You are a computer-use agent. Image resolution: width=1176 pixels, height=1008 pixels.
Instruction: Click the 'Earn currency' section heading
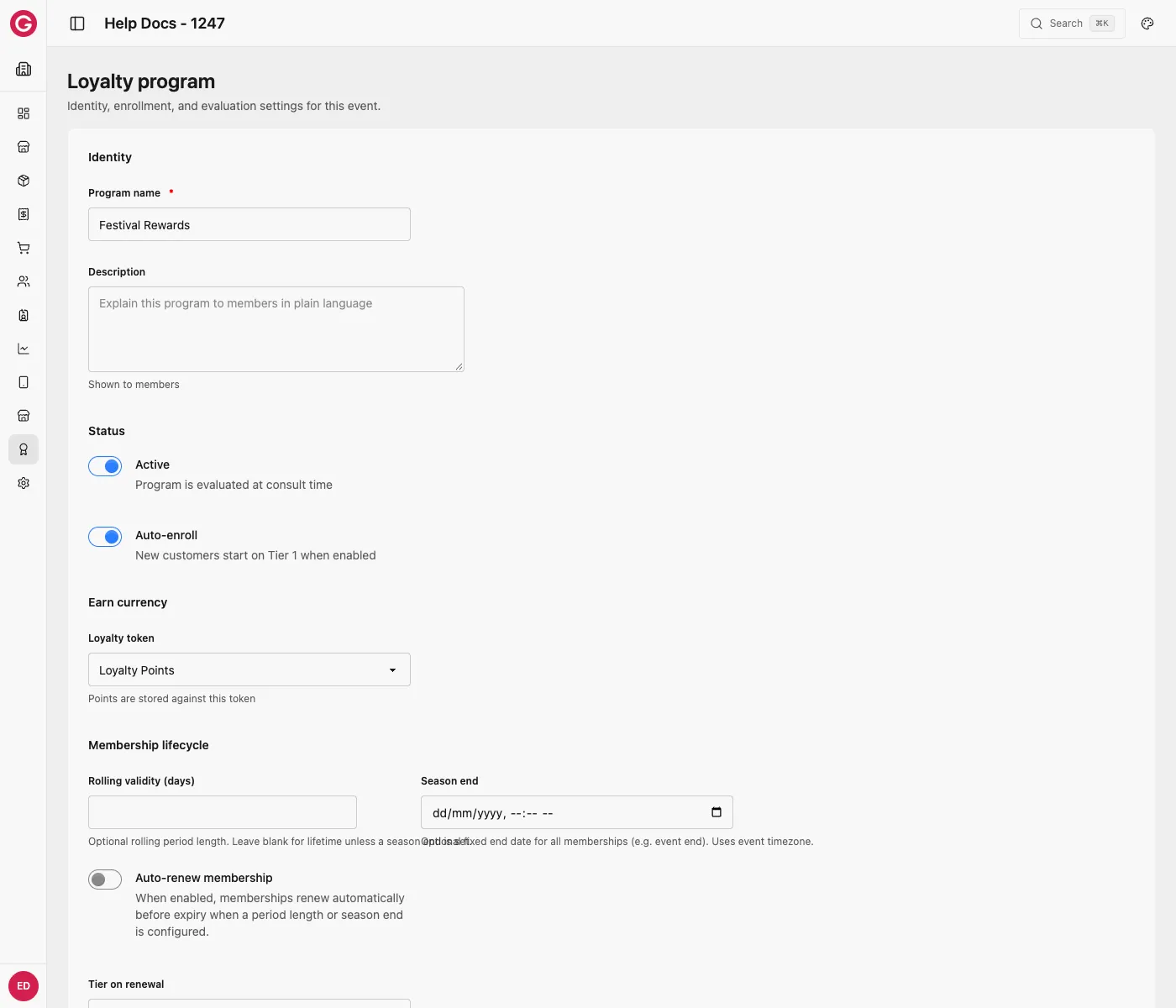click(x=128, y=602)
